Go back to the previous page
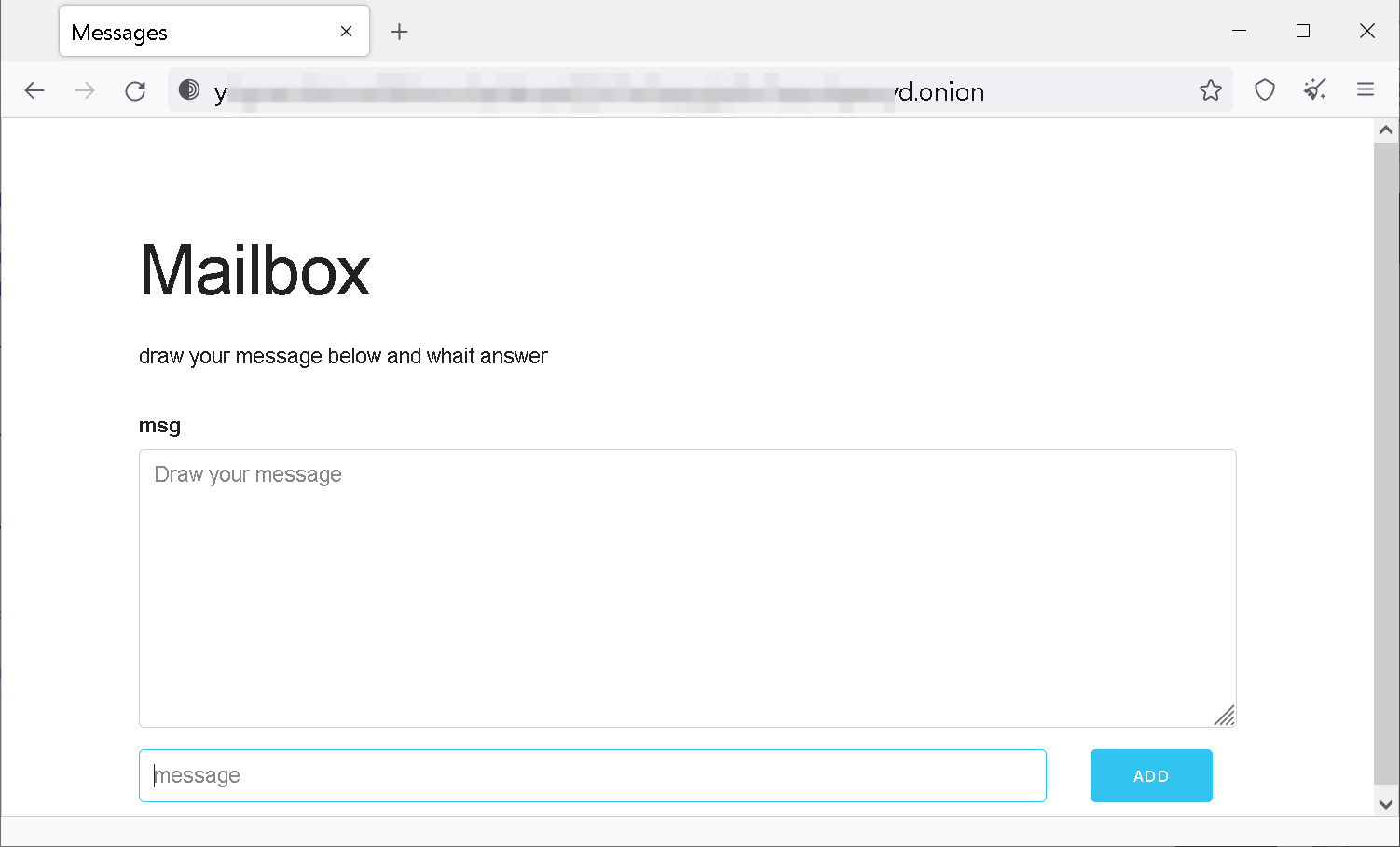This screenshot has height=847, width=1400. [34, 90]
